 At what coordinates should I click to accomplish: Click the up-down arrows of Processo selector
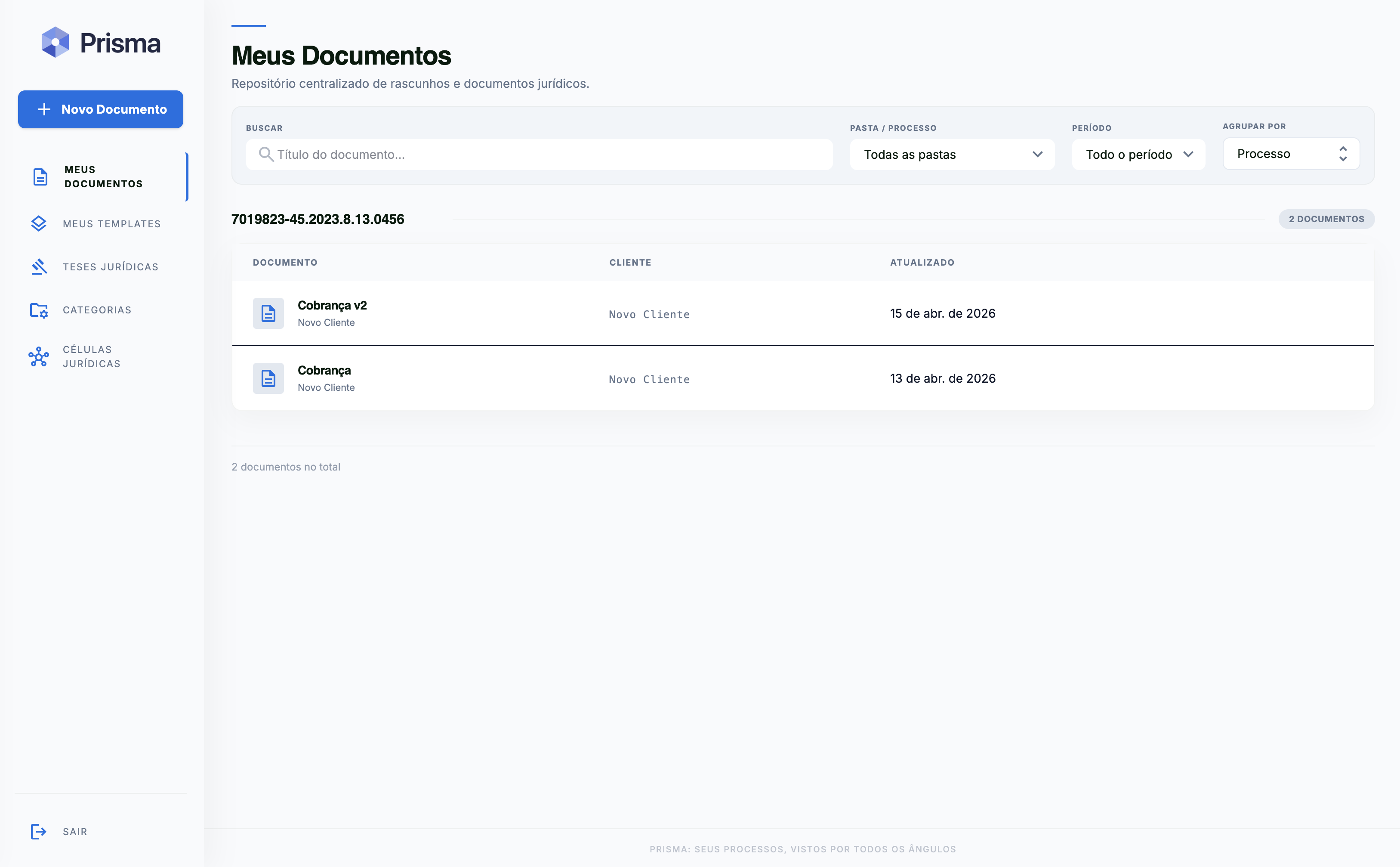tap(1343, 154)
